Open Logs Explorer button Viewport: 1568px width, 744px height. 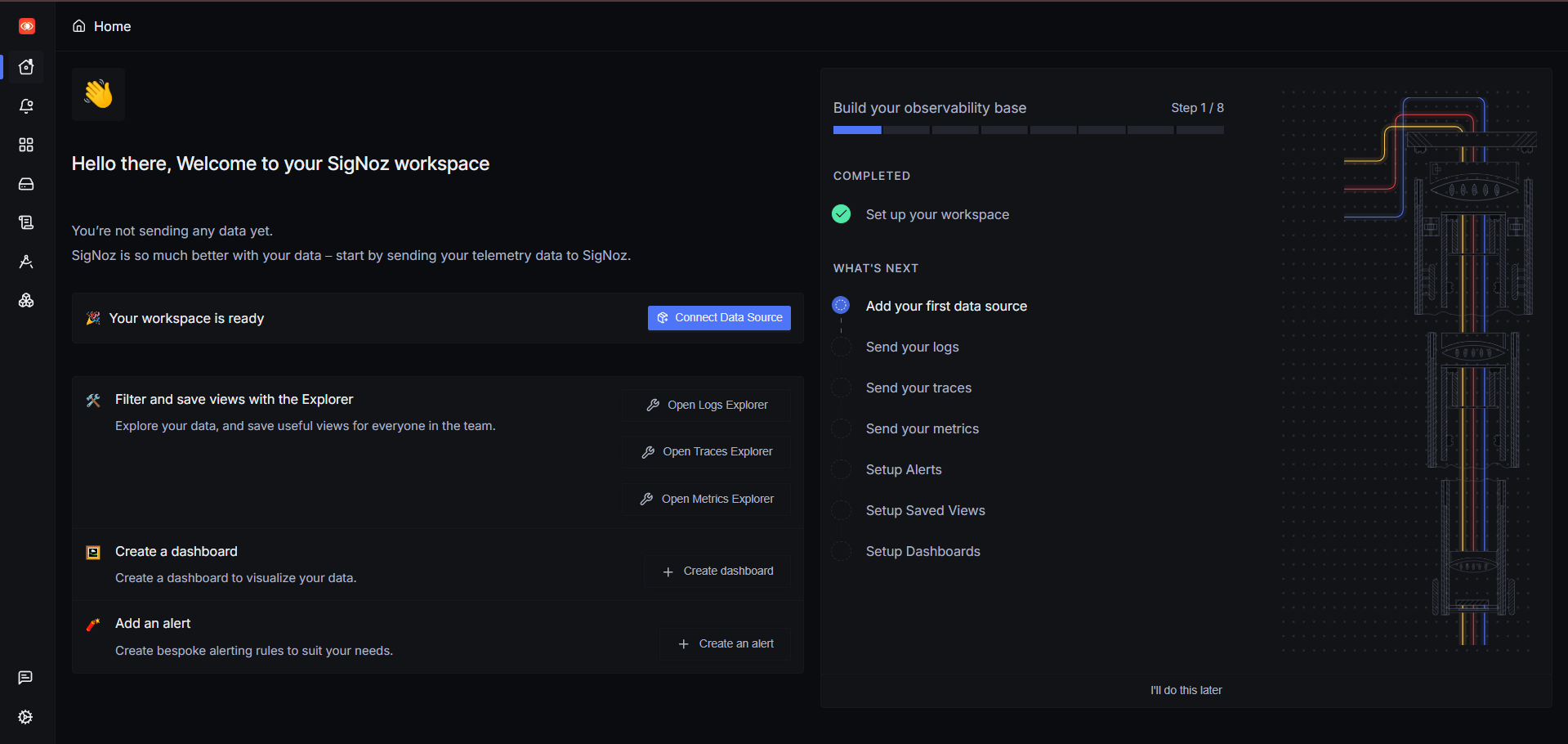707,405
